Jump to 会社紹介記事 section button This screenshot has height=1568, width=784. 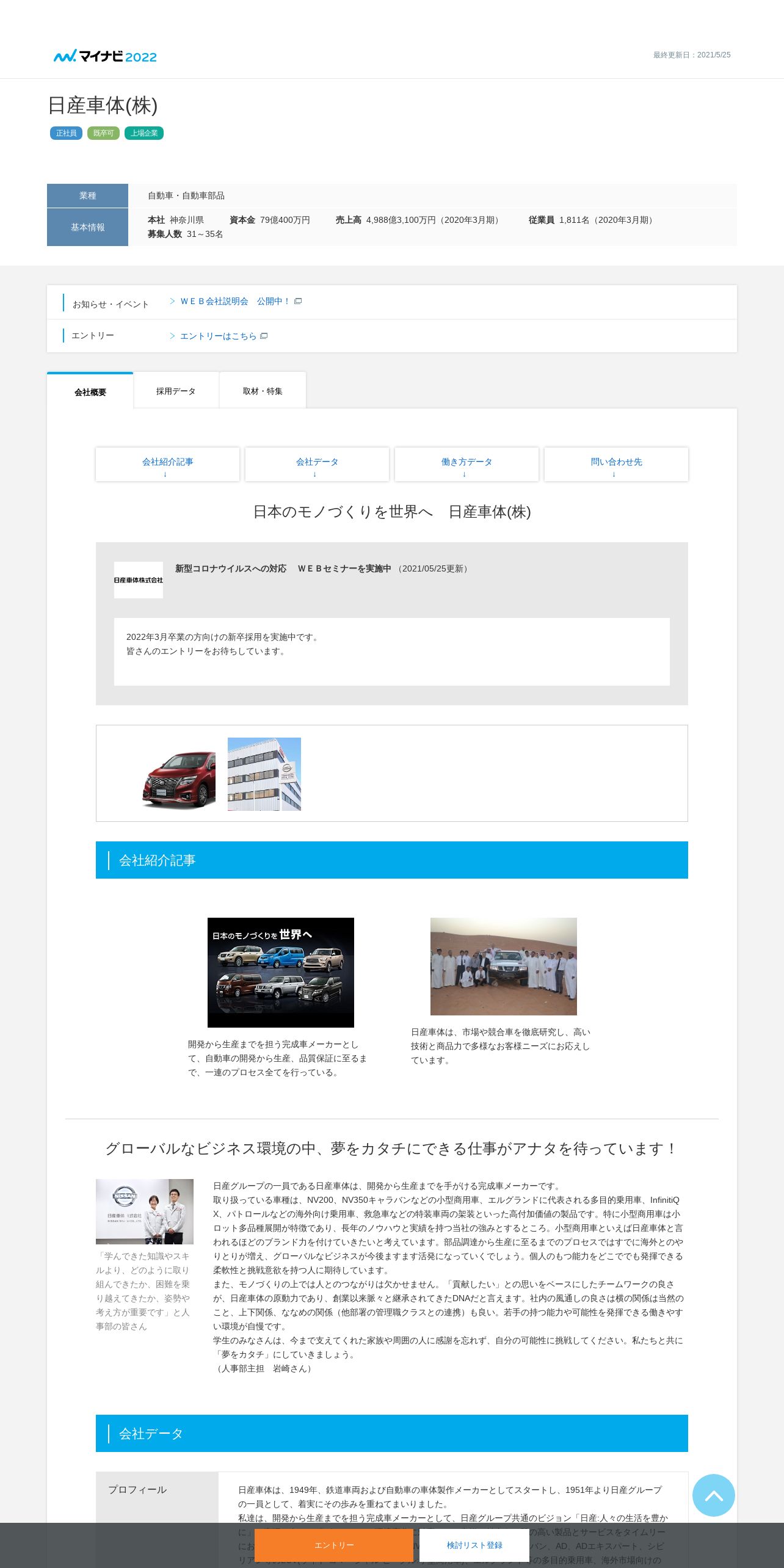[x=167, y=465]
